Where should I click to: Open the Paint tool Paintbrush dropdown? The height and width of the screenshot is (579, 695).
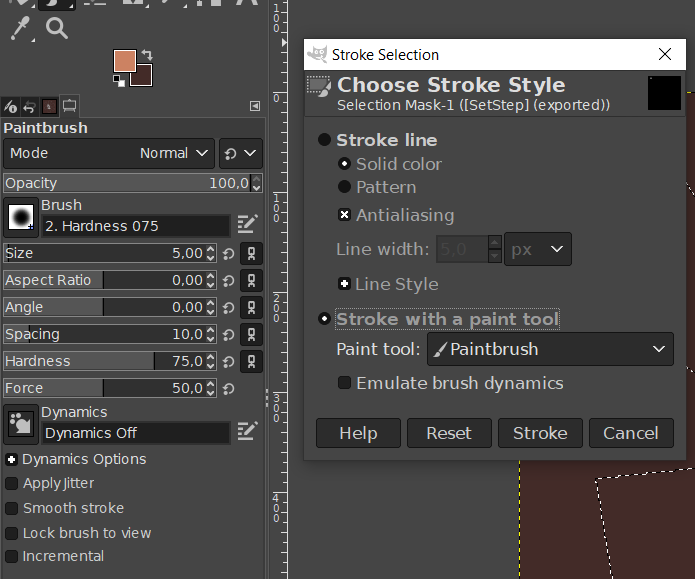tap(550, 349)
